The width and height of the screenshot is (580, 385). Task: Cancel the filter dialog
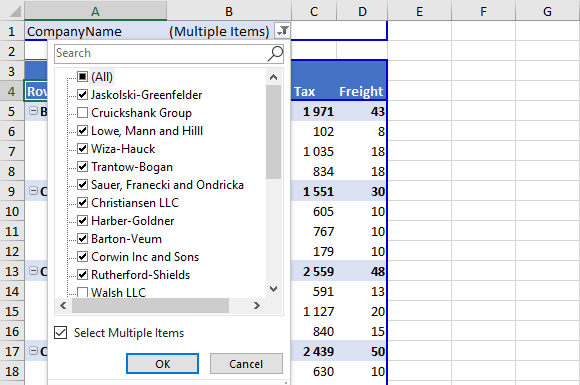246,364
